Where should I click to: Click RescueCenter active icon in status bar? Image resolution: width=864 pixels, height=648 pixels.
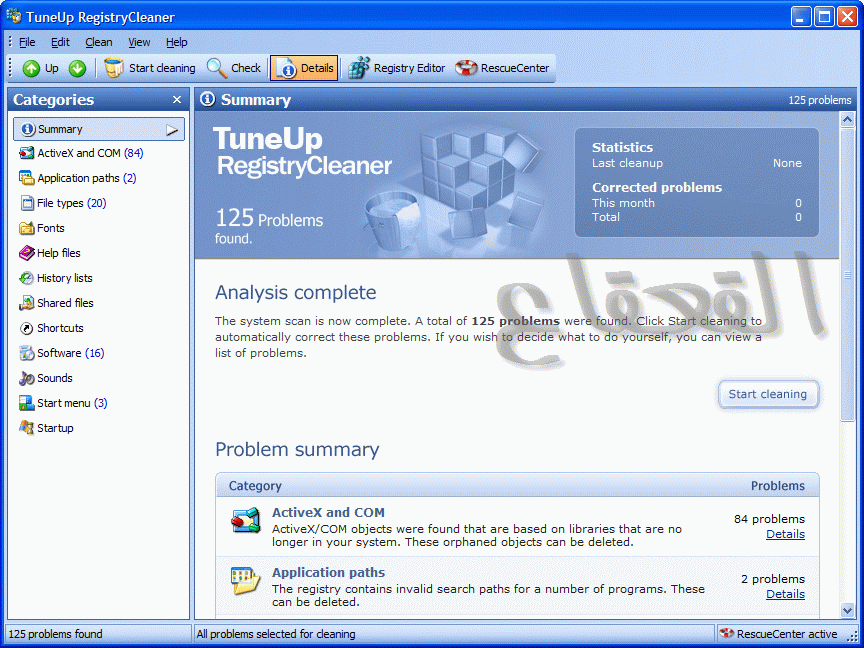(727, 634)
